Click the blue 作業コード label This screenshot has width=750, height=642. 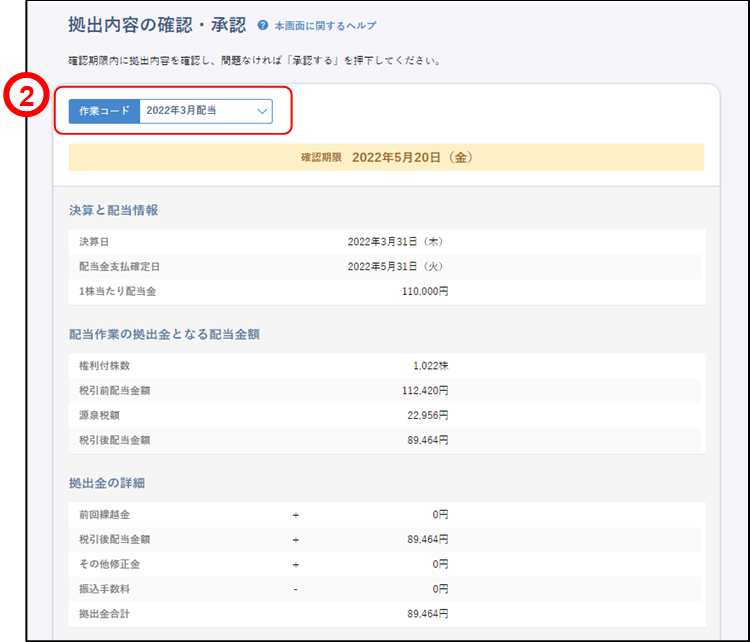tap(104, 111)
